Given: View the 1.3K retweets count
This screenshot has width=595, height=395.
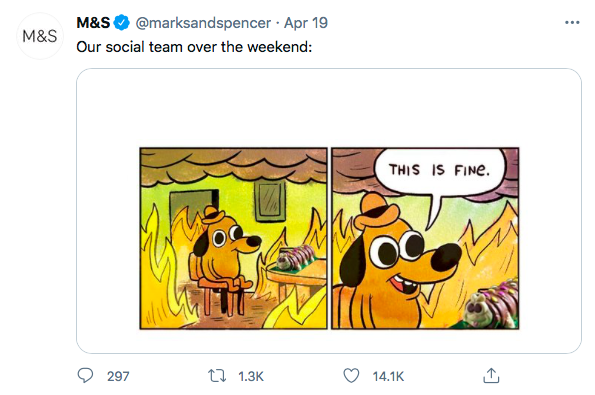Looking at the screenshot, I should (251, 376).
